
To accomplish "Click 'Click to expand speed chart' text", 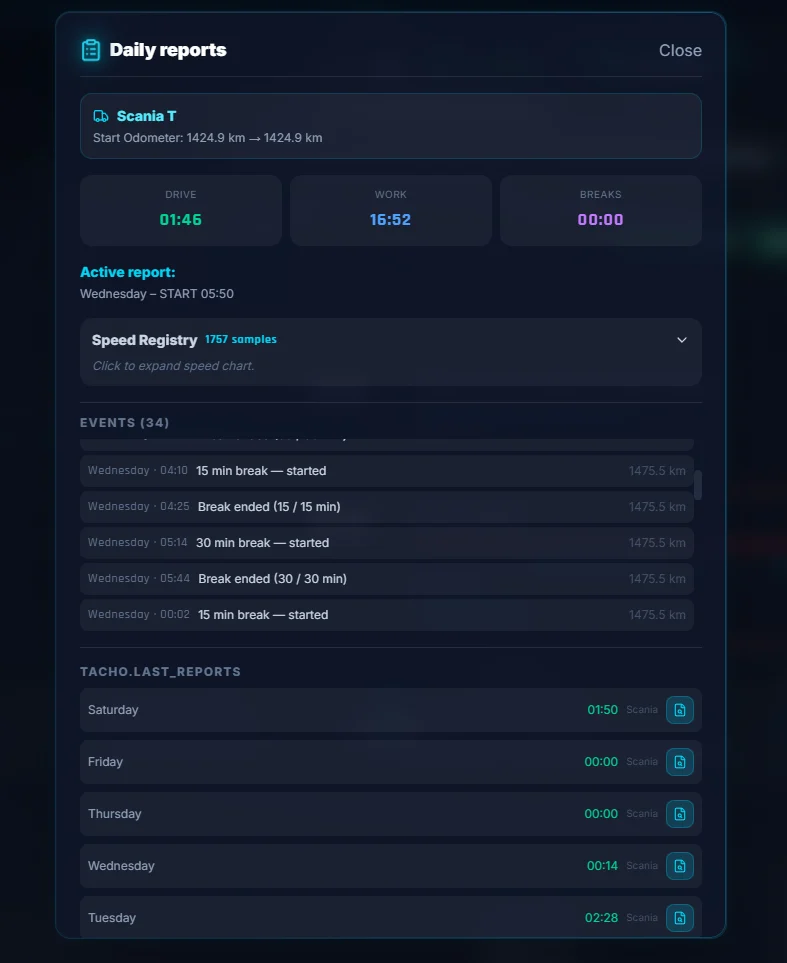I will pyautogui.click(x=173, y=366).
